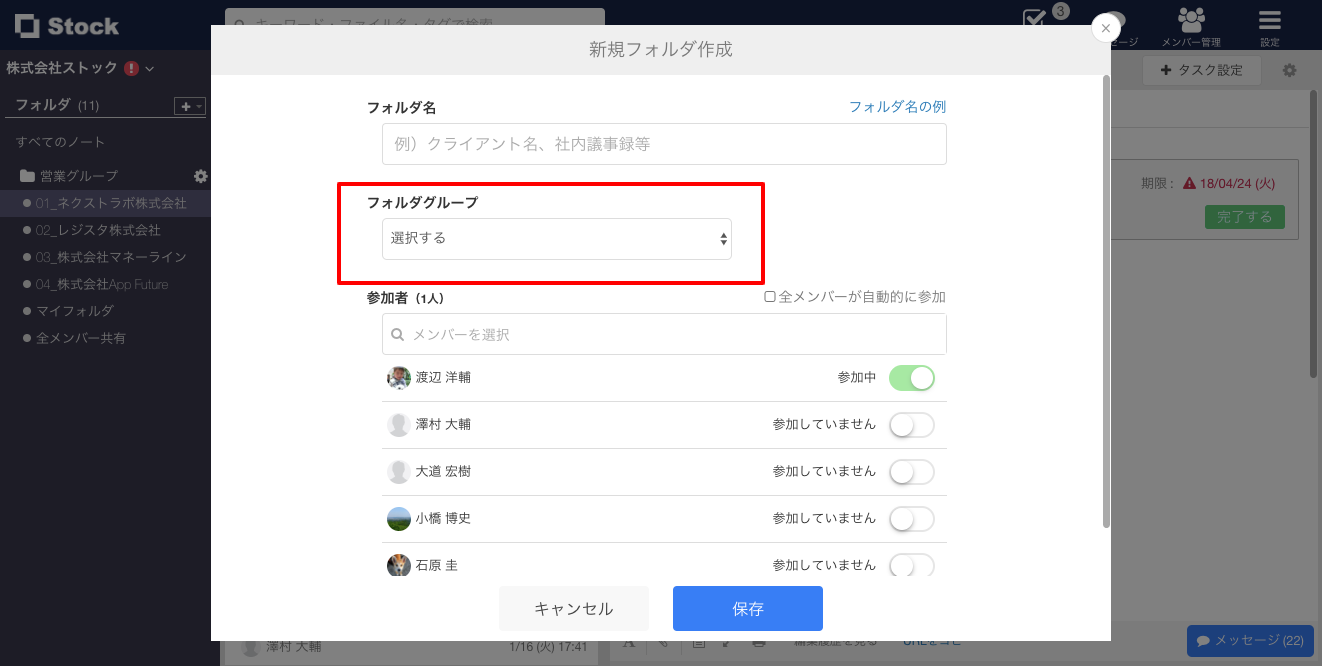Open the dropdown arrow beside the folder add button
The image size is (1322, 666).
(197, 105)
